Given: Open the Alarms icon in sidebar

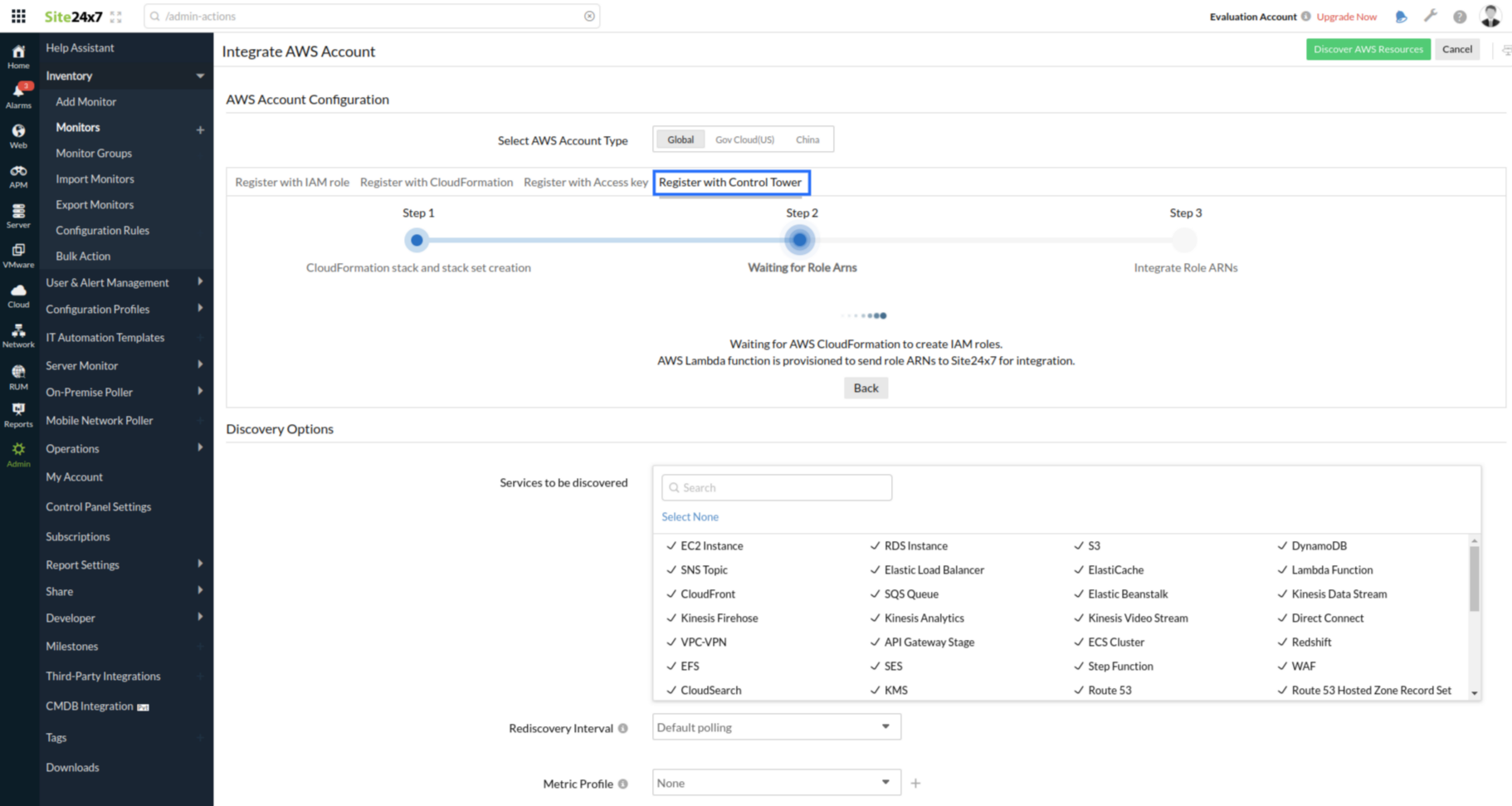Looking at the screenshot, I should click(x=18, y=95).
